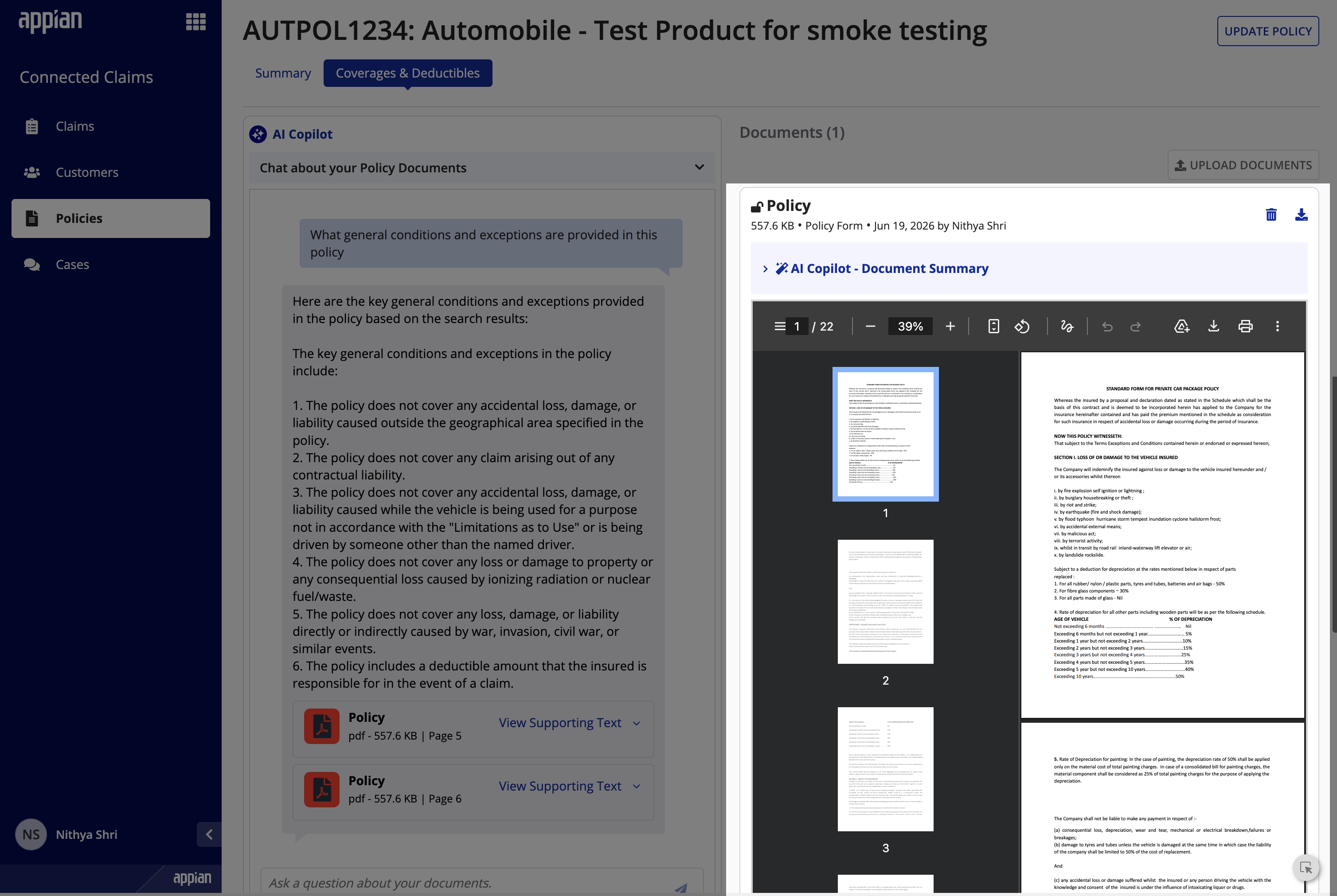Send the question with paper plane icon
1337x896 pixels.
click(681, 888)
